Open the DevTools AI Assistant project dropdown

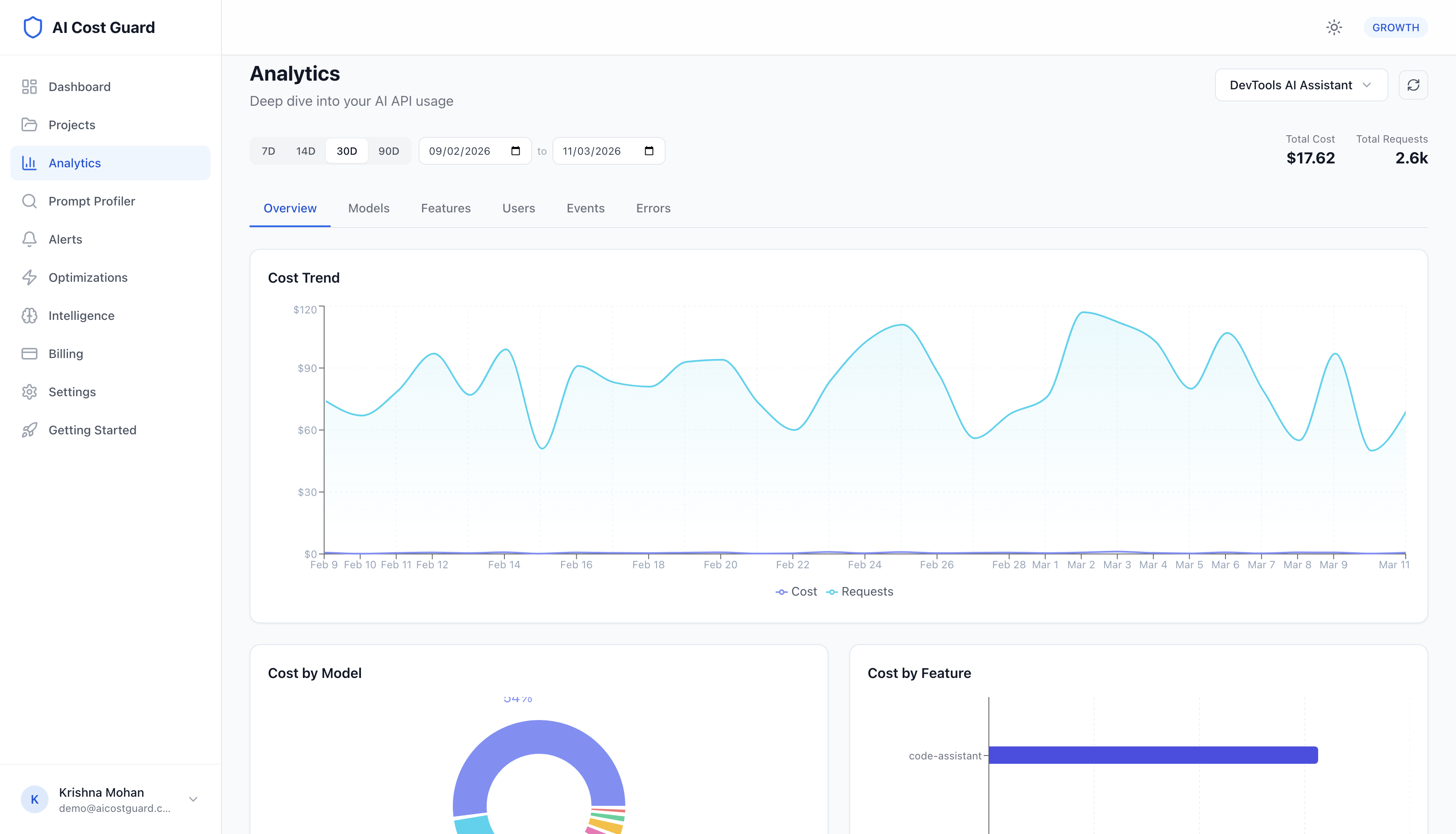click(1300, 85)
